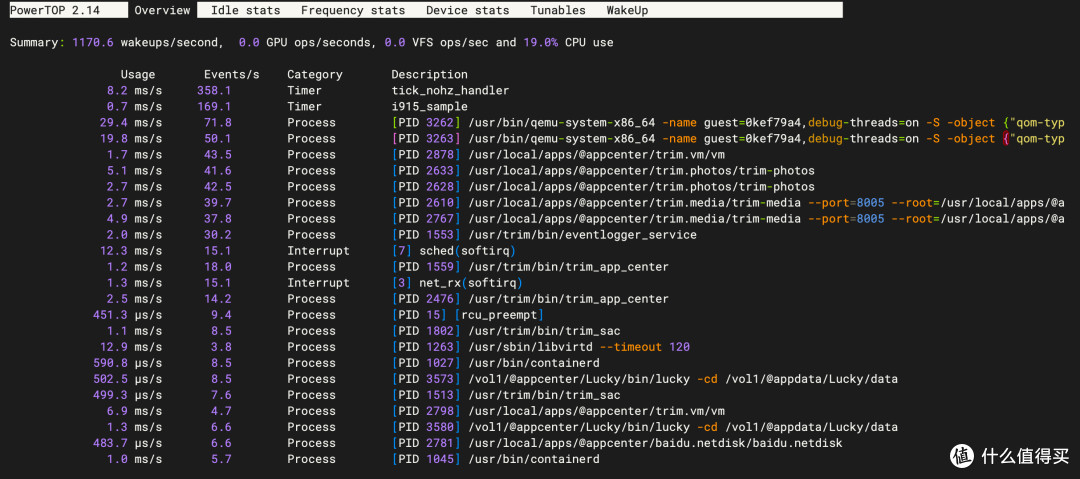Switch to Device stats tab
This screenshot has width=1080, height=479.
click(468, 10)
